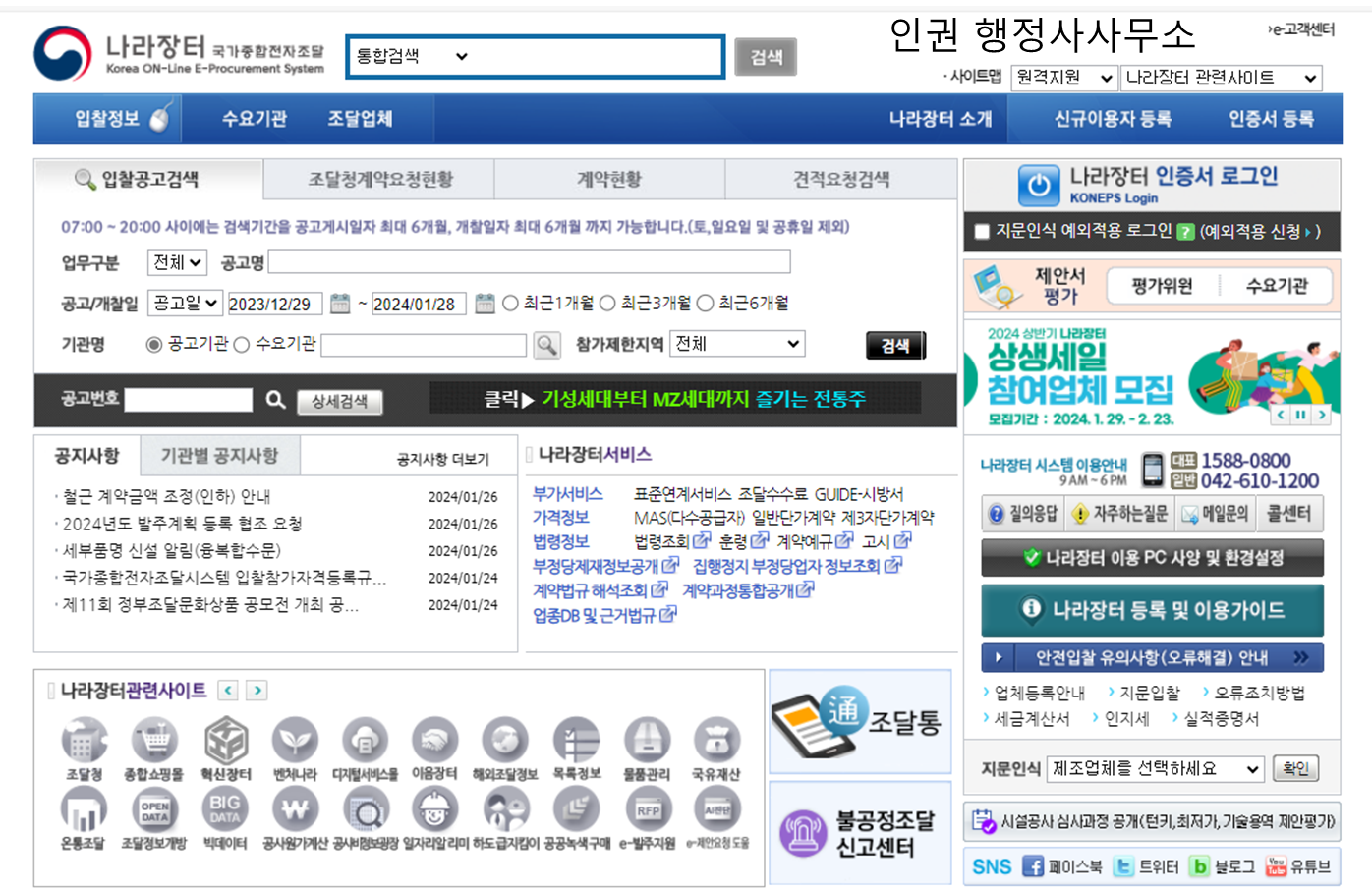Open the 조달정보개방 OPEN DATA icon

[x=154, y=810]
